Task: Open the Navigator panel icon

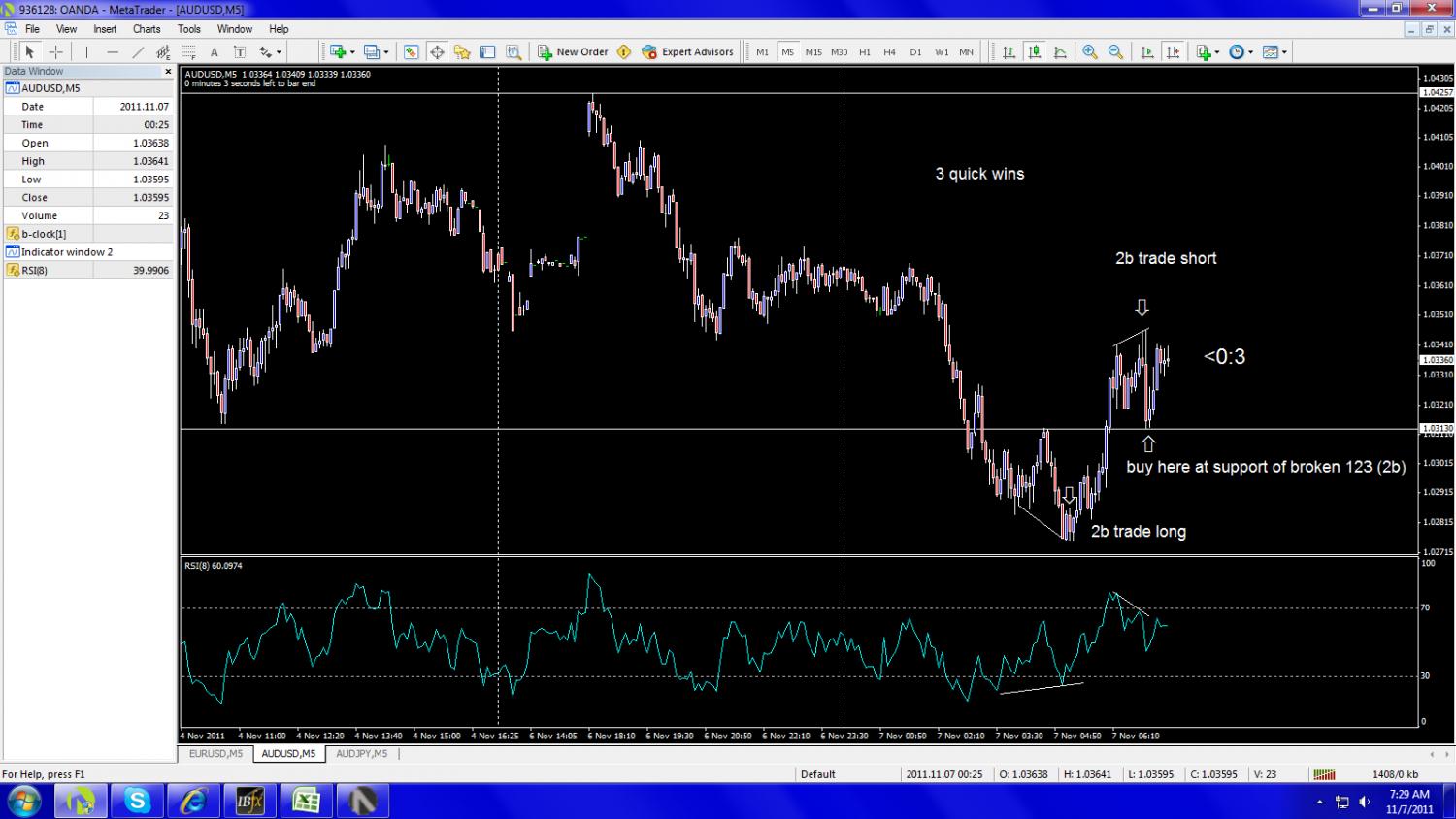Action: click(462, 51)
